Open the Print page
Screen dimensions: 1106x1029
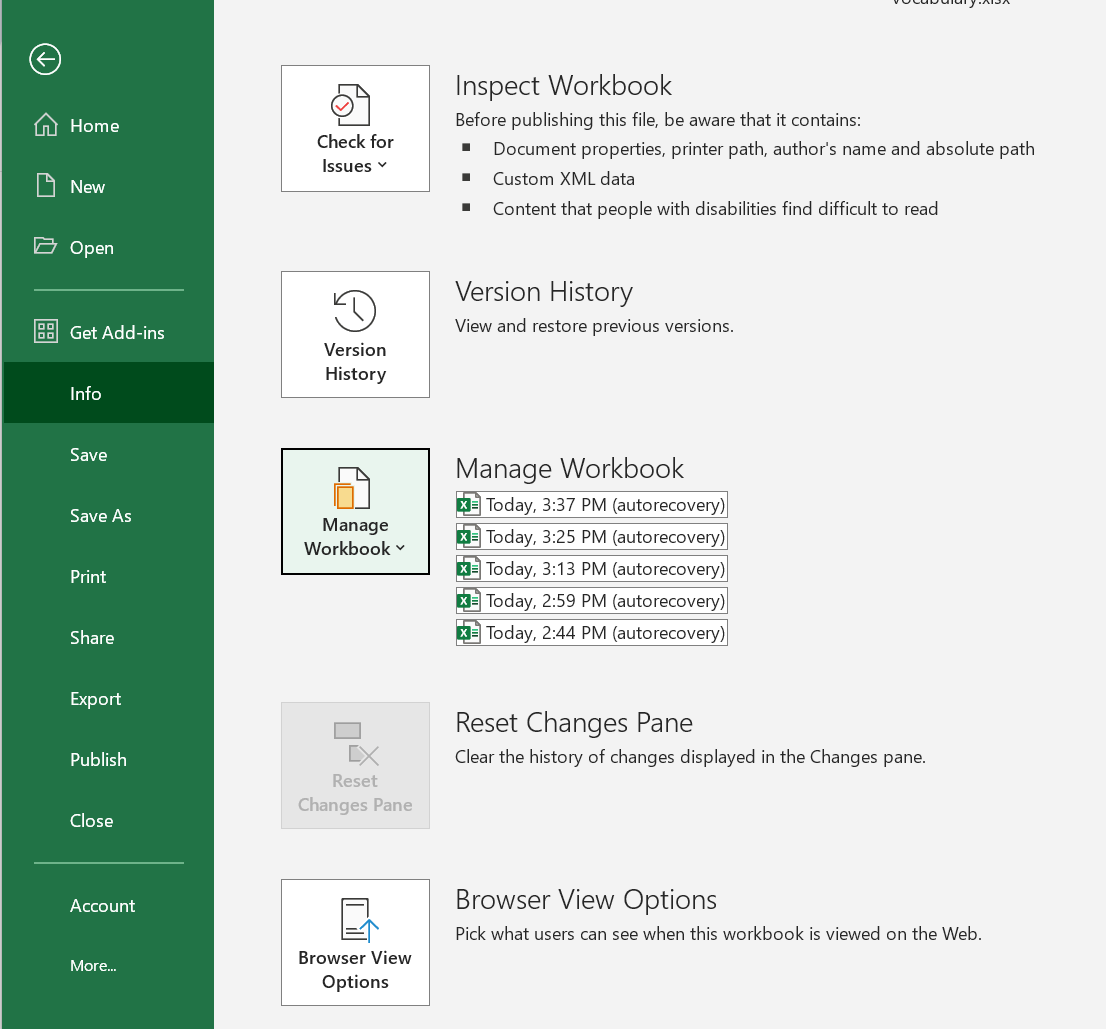tap(109, 576)
